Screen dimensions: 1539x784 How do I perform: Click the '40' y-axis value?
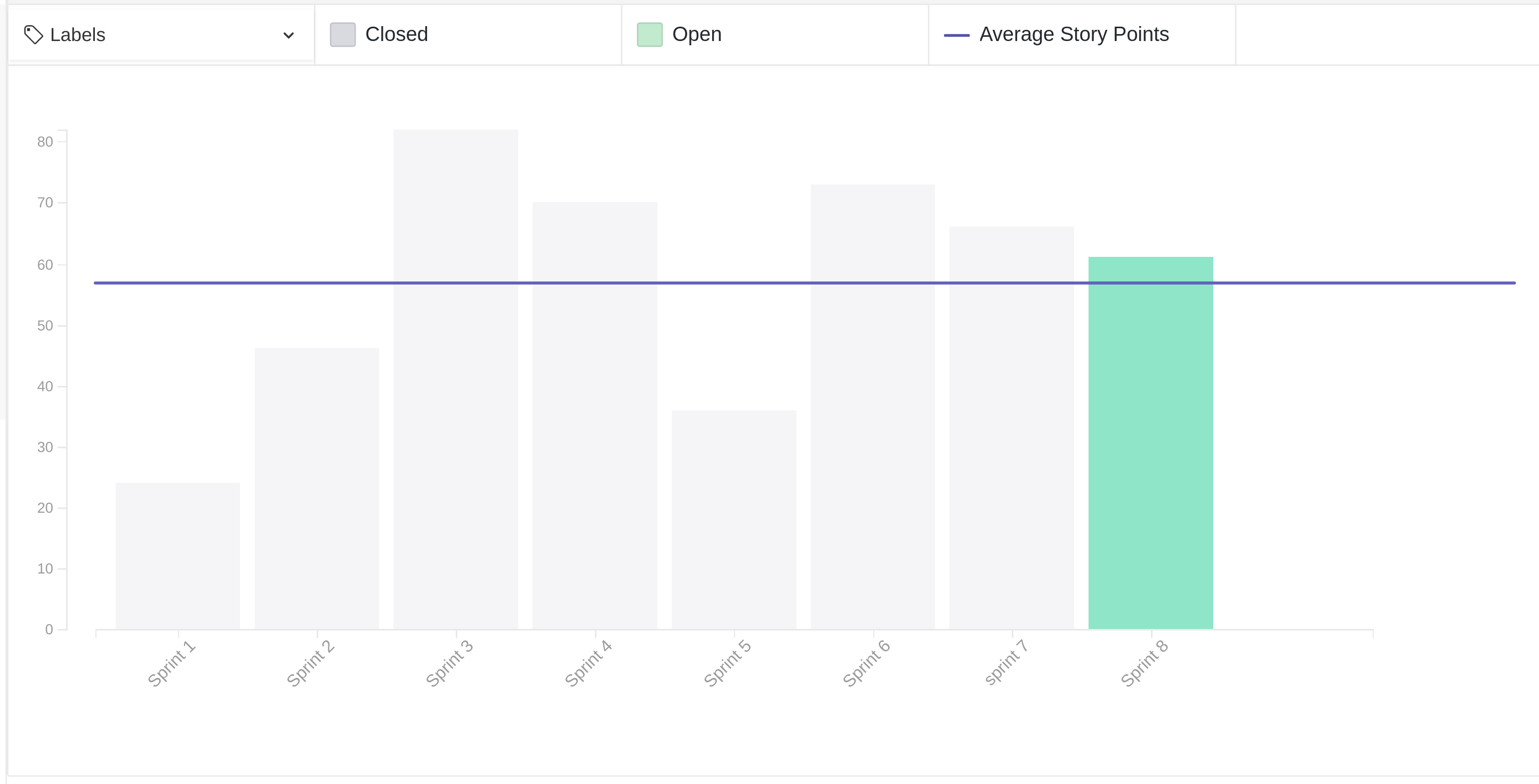pyautogui.click(x=45, y=387)
